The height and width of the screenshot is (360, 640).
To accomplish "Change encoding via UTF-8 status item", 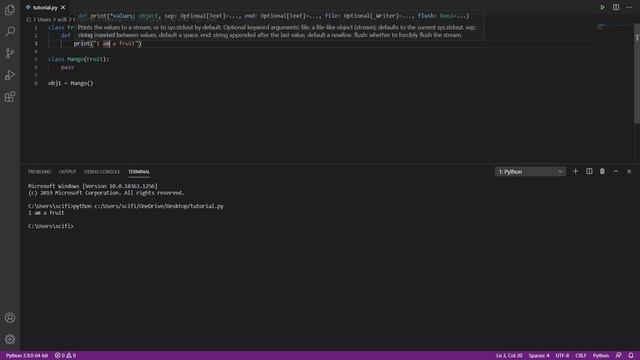I will pyautogui.click(x=562, y=356).
